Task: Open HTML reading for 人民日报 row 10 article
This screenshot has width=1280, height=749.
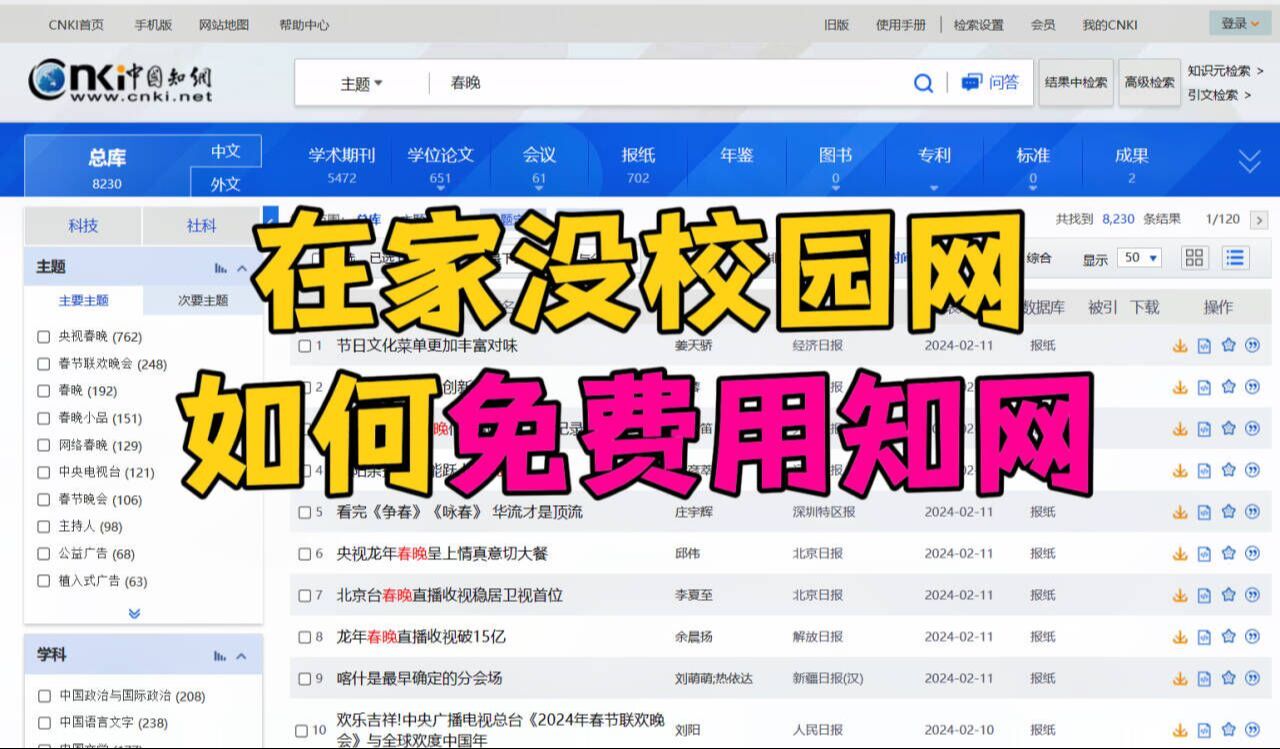Action: [x=1204, y=730]
